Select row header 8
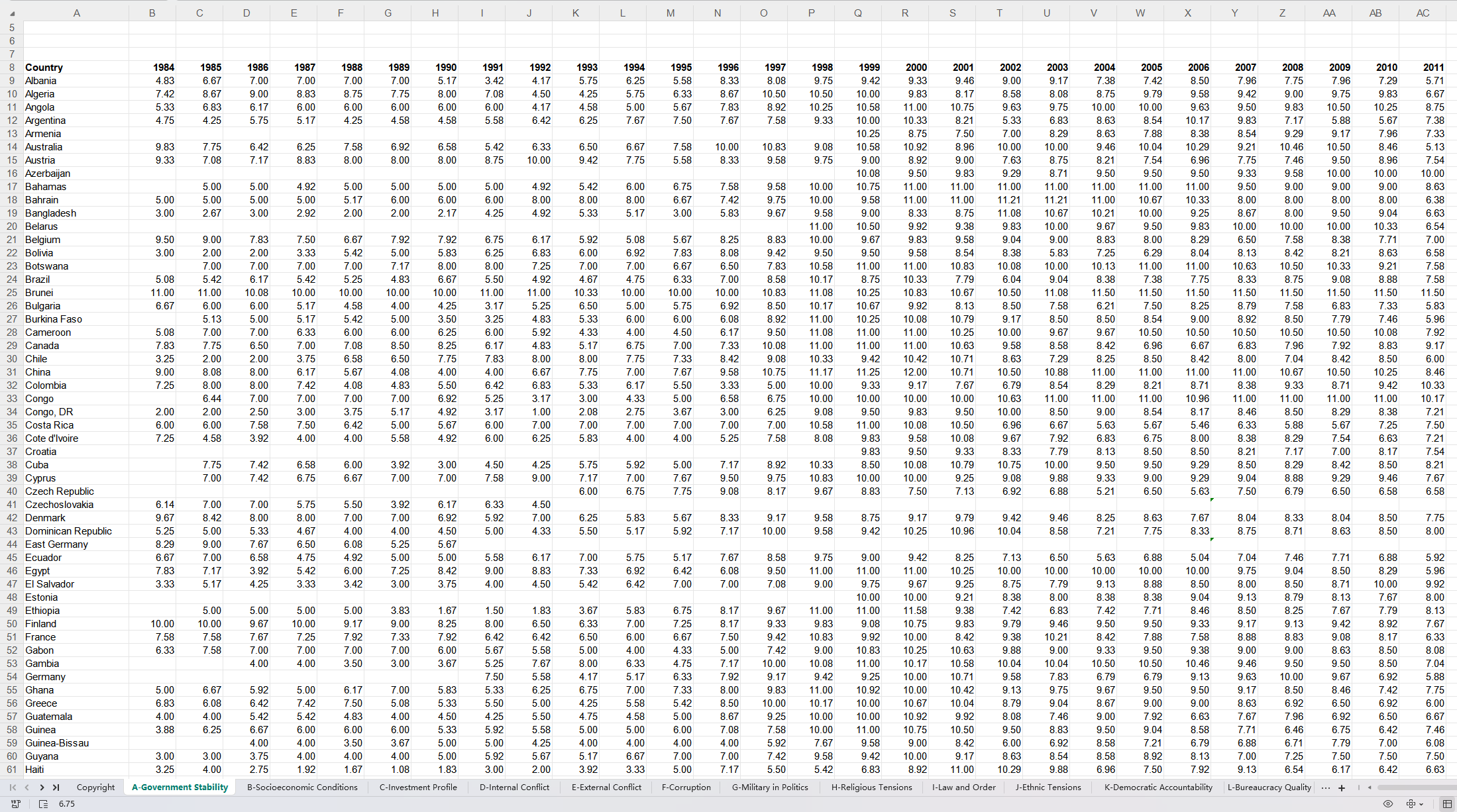This screenshot has height=812, width=1457. click(11, 68)
